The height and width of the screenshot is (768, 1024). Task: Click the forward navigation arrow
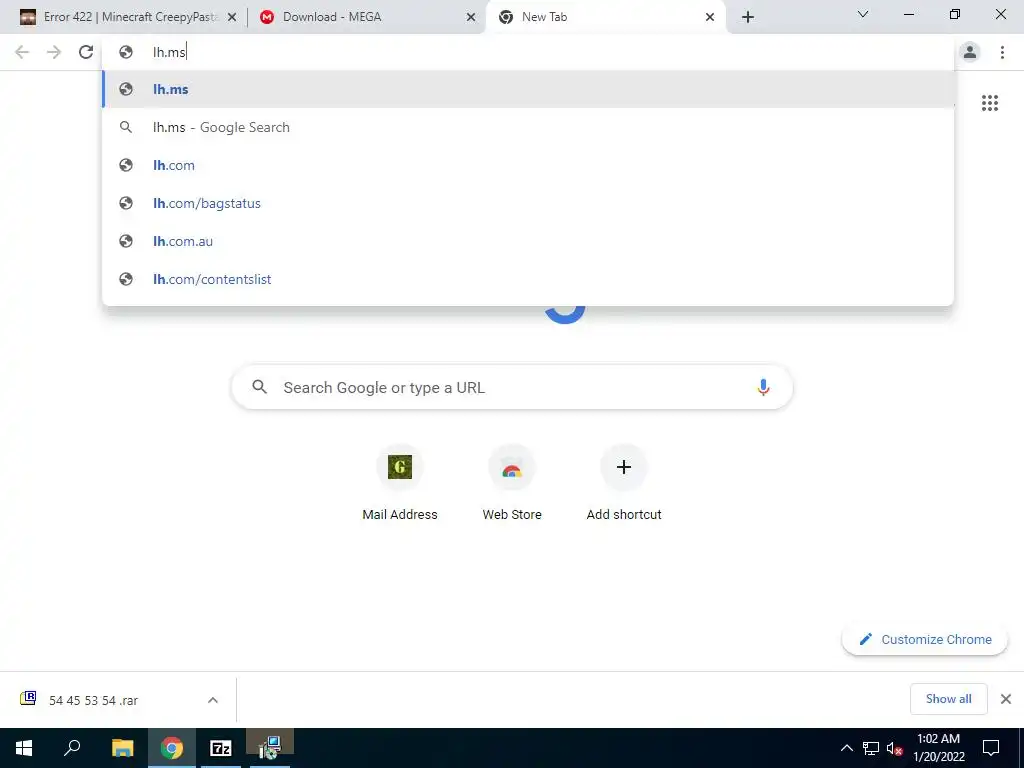54,52
